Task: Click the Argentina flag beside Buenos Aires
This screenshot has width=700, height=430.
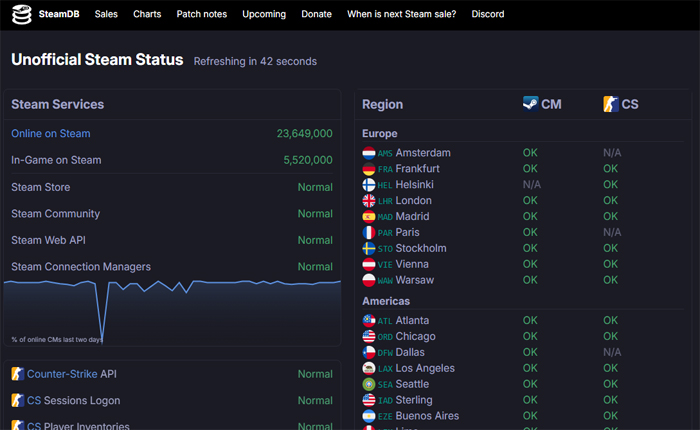Action: [x=368, y=416]
